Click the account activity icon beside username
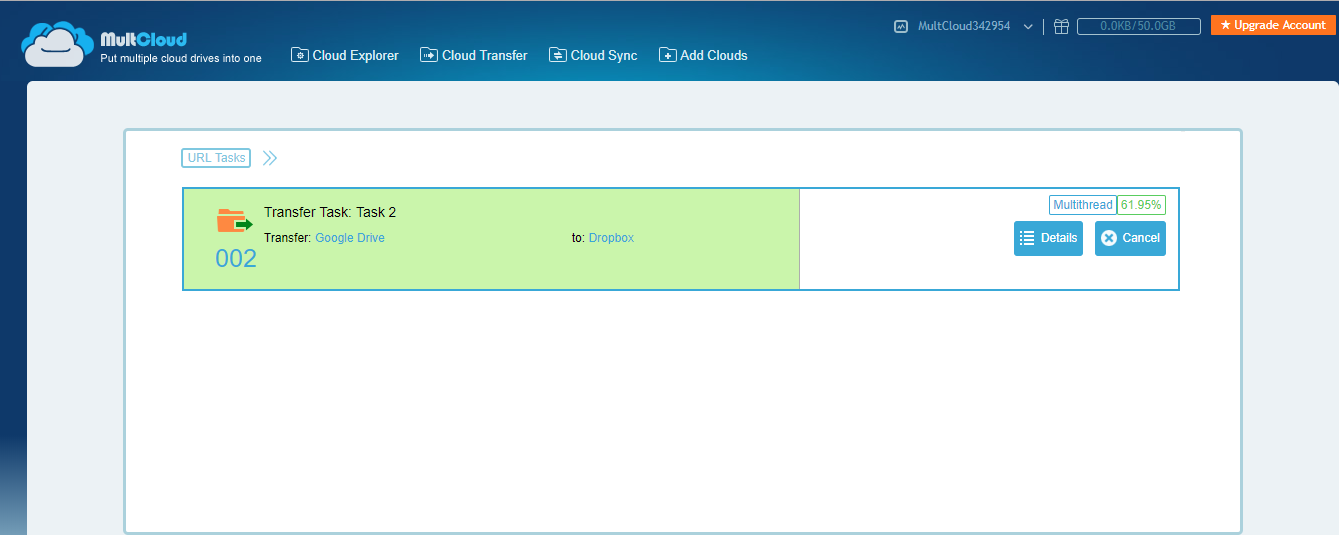Screen dimensions: 1339x535 [x=900, y=27]
